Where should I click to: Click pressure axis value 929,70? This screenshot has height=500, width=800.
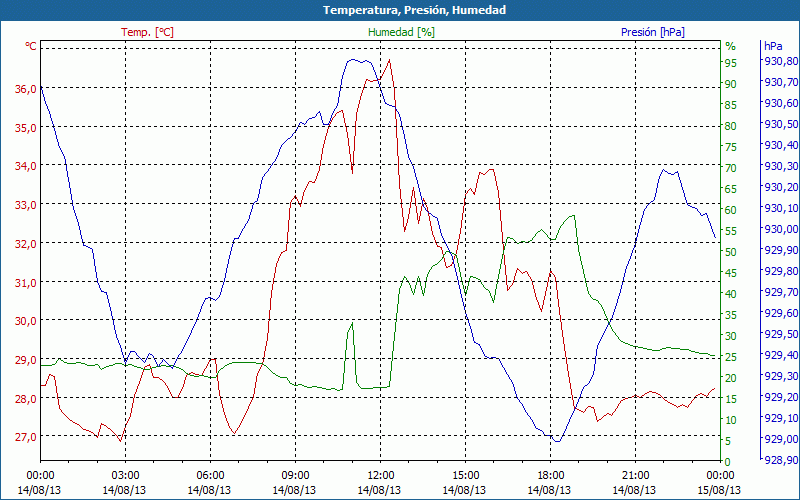coord(781,292)
